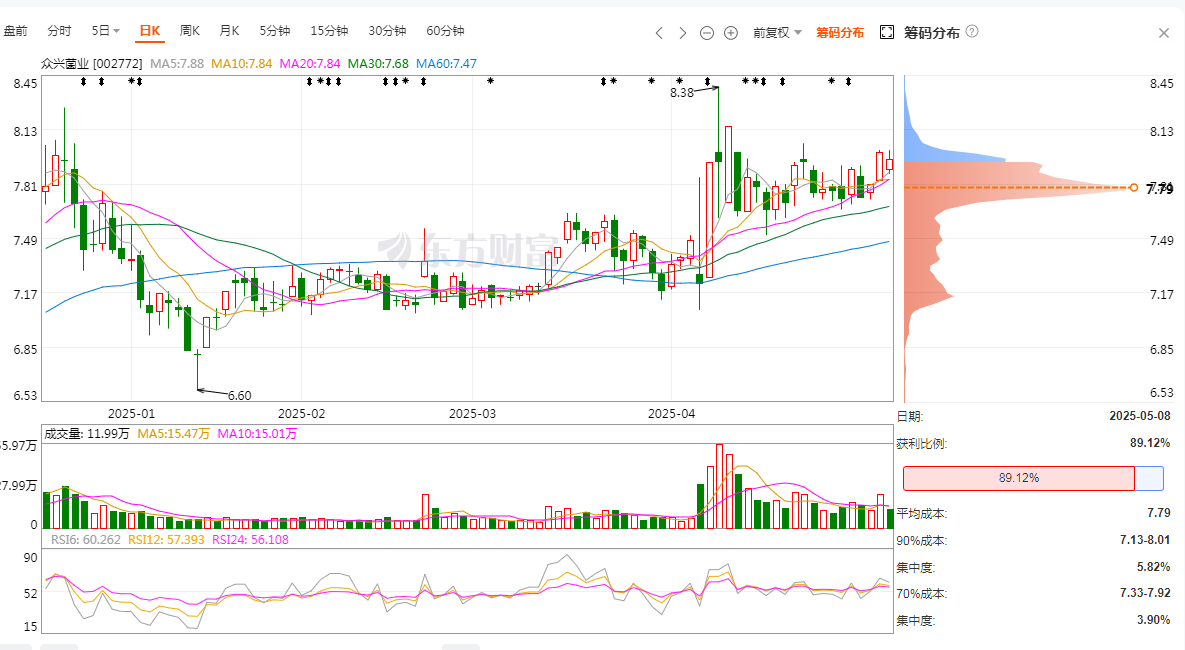Image resolution: width=1185 pixels, height=650 pixels.
Task: Select the 日K daily candlestick tab
Action: point(150,31)
